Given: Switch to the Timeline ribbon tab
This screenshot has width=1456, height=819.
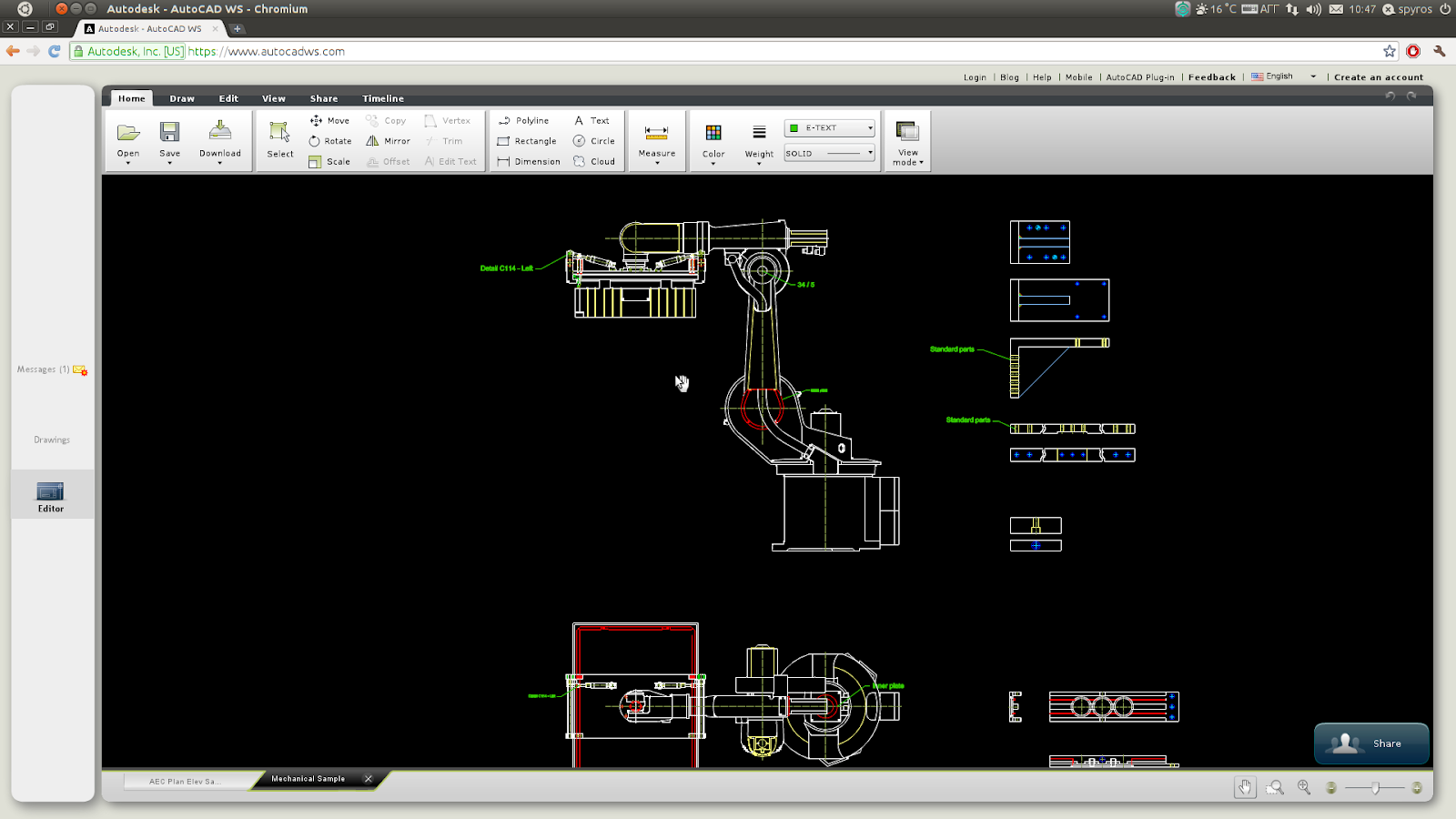Looking at the screenshot, I should click(383, 98).
